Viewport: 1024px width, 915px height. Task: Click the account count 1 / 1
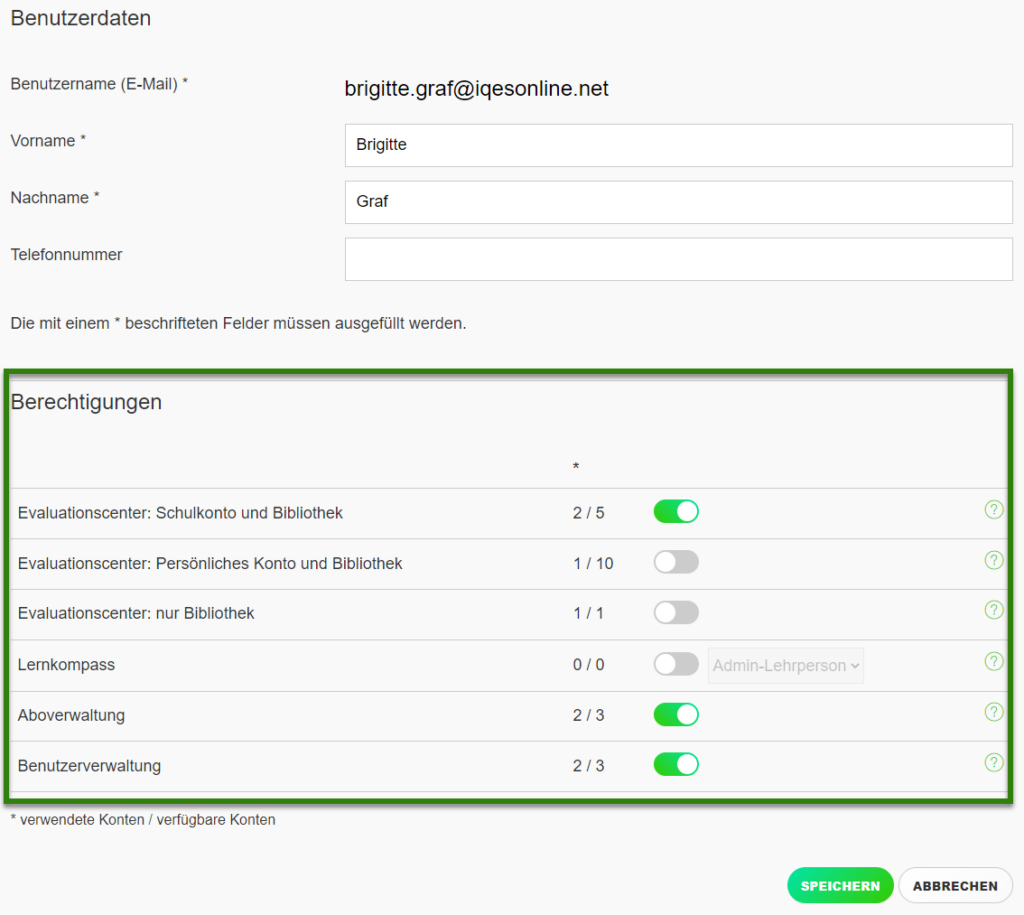(588, 613)
